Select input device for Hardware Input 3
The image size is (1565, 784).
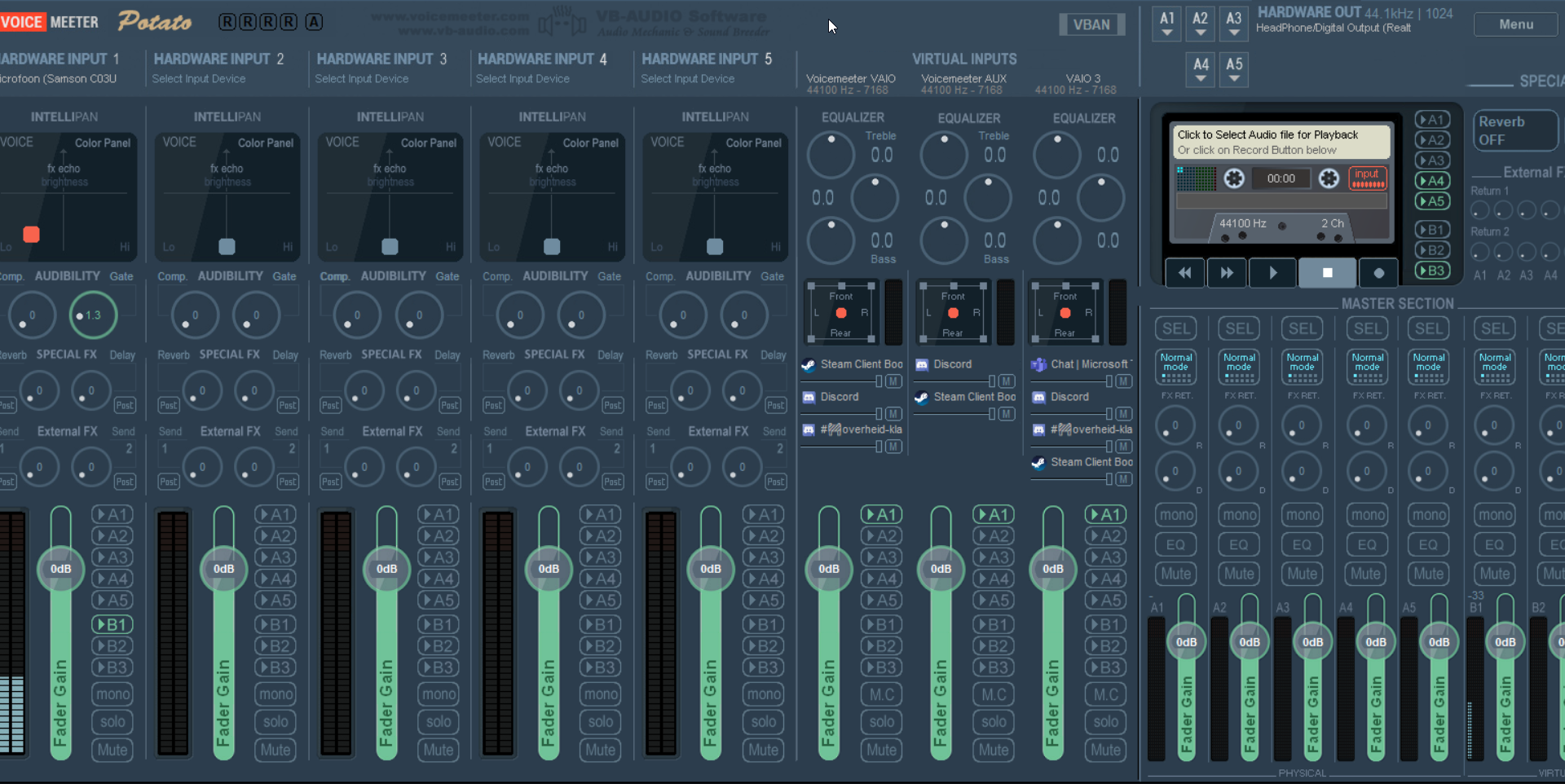(362, 79)
